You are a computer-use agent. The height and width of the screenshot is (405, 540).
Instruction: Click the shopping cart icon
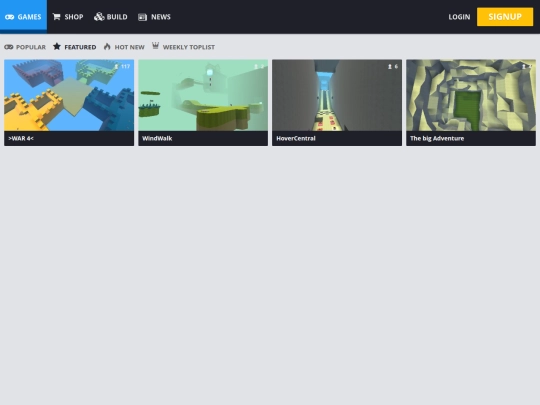click(56, 17)
